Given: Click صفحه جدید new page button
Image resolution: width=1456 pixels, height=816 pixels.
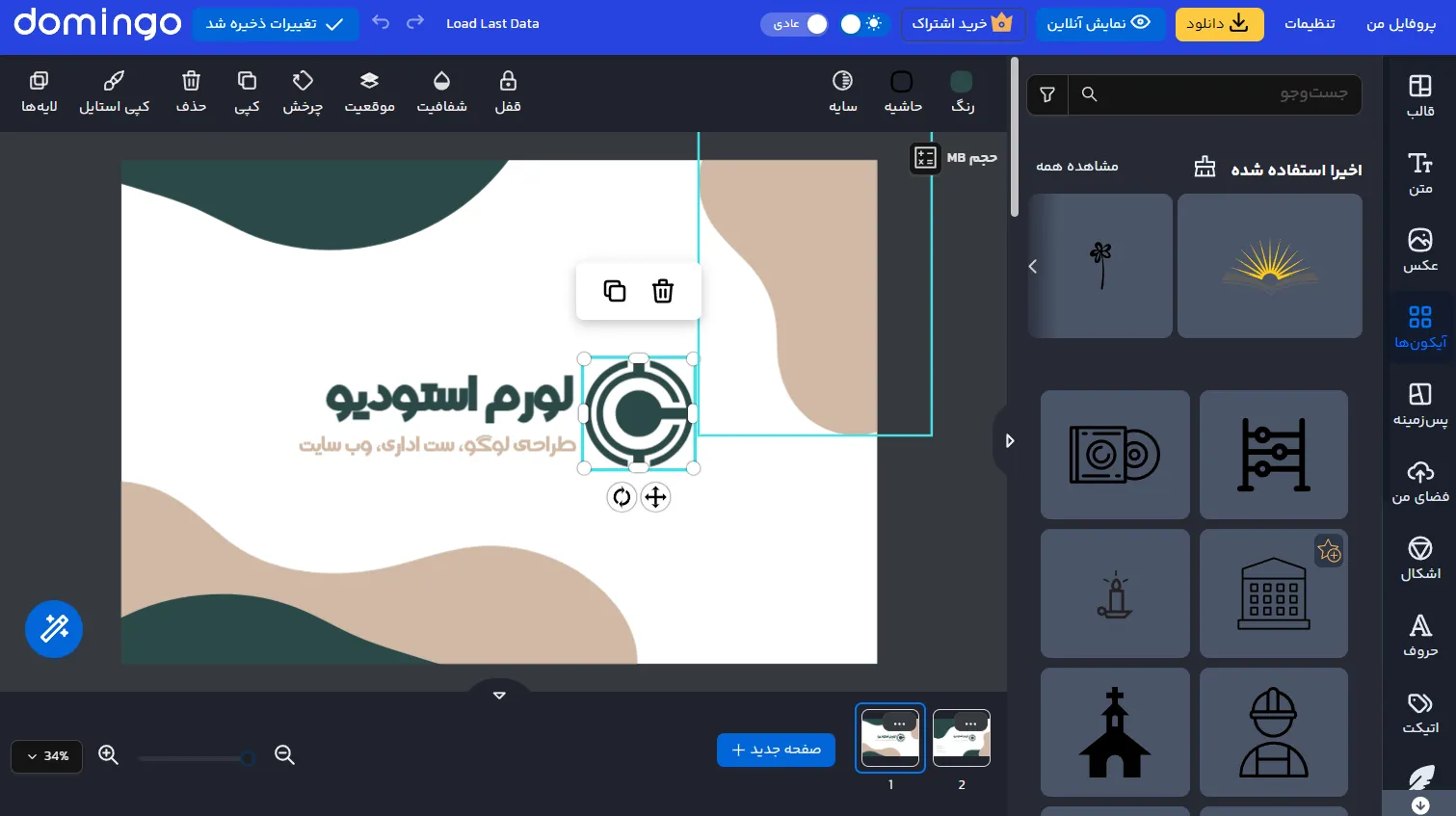Looking at the screenshot, I should [x=776, y=750].
